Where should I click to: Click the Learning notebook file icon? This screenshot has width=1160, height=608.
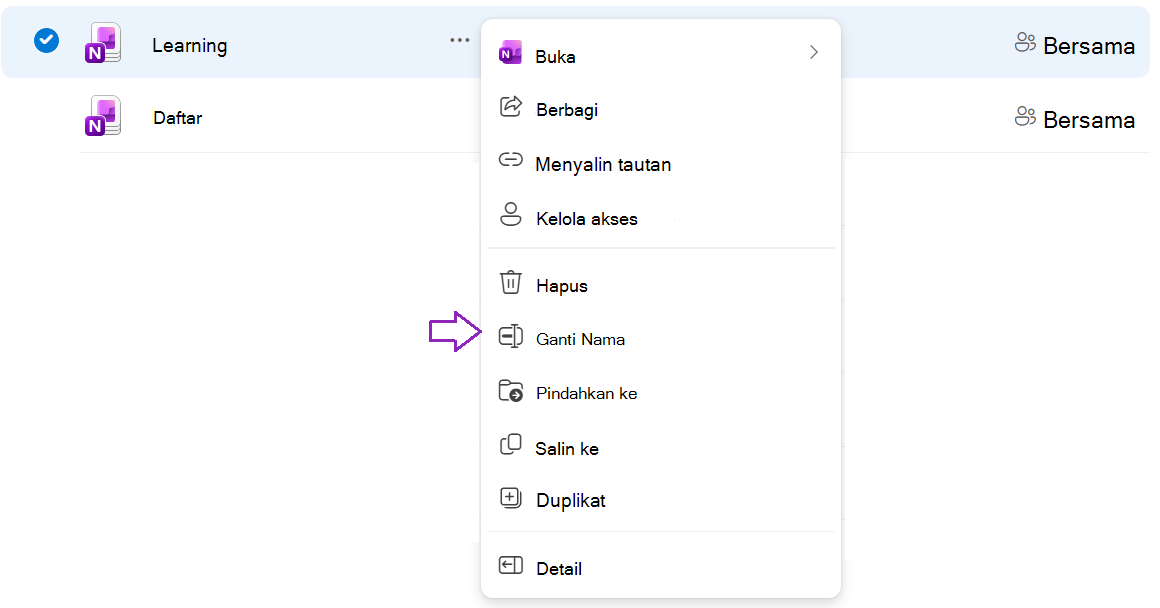pyautogui.click(x=103, y=43)
